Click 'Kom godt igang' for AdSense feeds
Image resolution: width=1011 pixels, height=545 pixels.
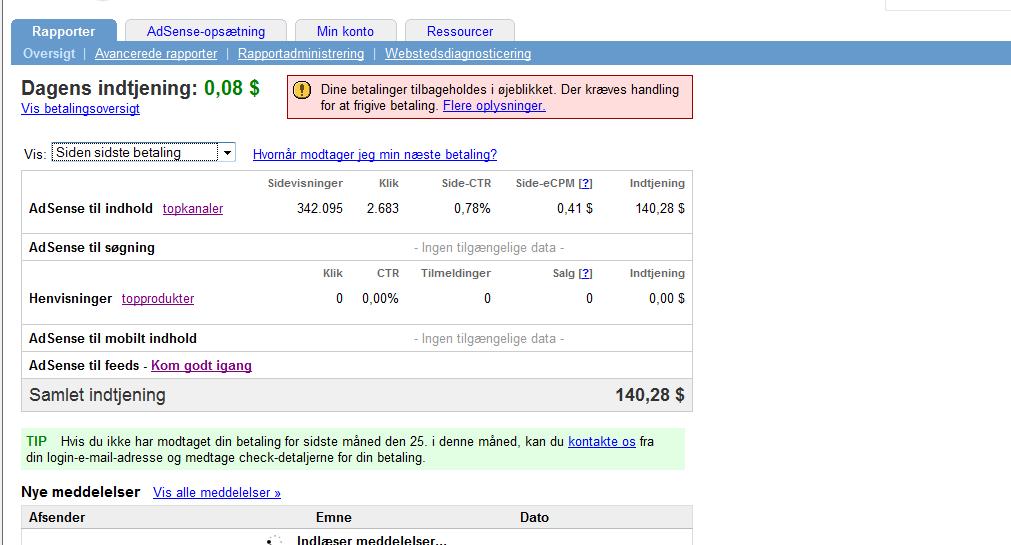[x=201, y=366]
